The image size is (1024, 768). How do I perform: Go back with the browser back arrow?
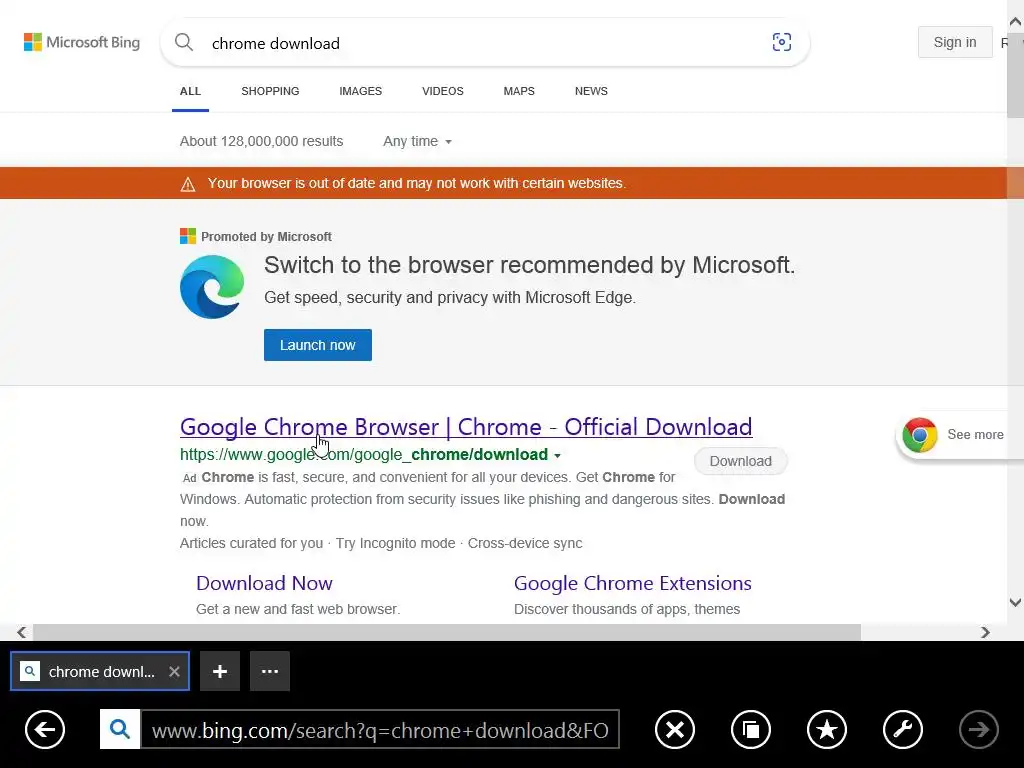coord(45,729)
